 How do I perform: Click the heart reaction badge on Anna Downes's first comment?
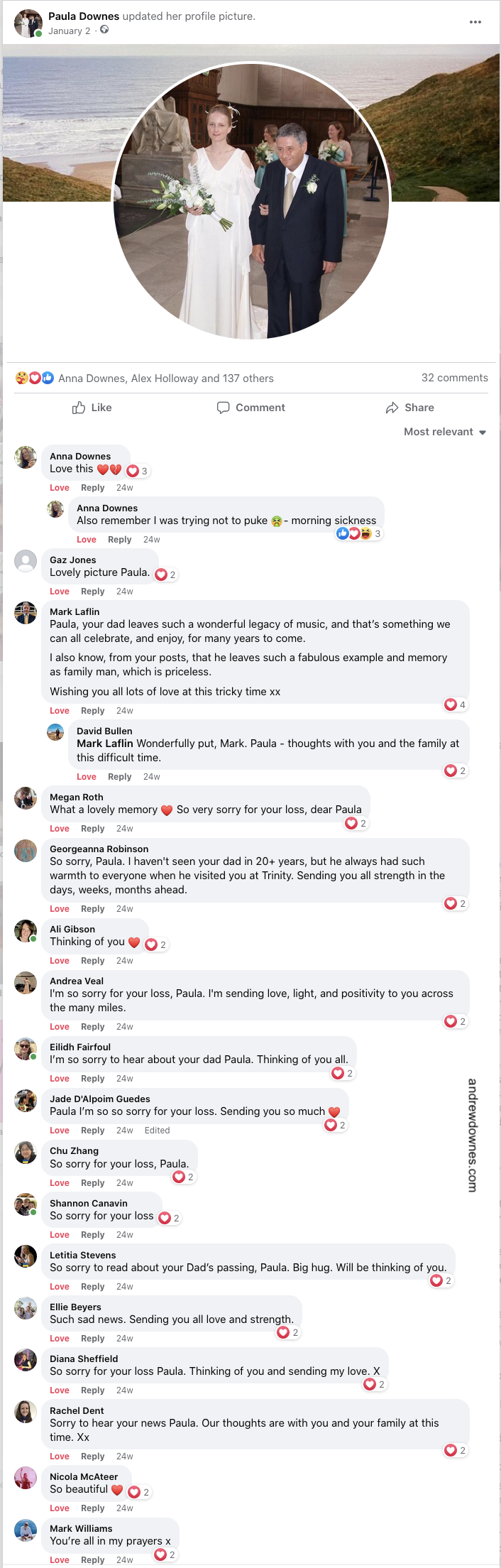point(133,470)
